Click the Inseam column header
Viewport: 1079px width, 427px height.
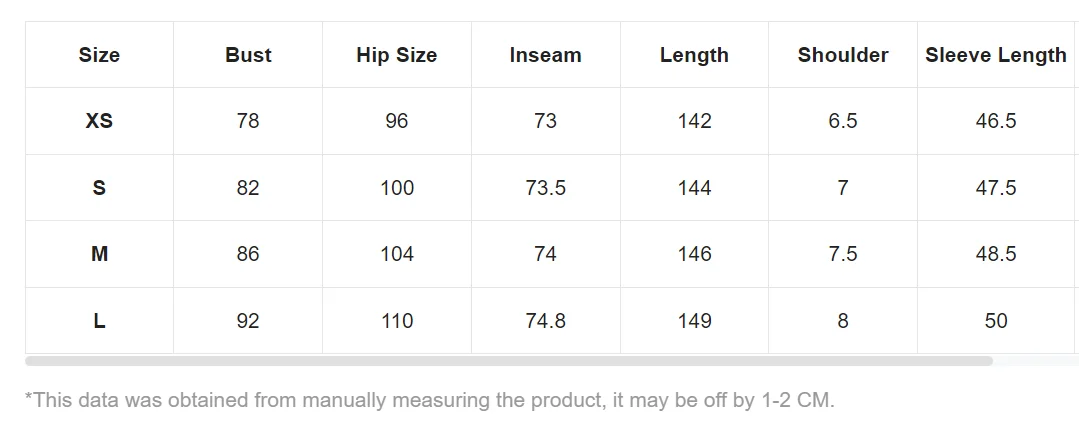coord(545,55)
